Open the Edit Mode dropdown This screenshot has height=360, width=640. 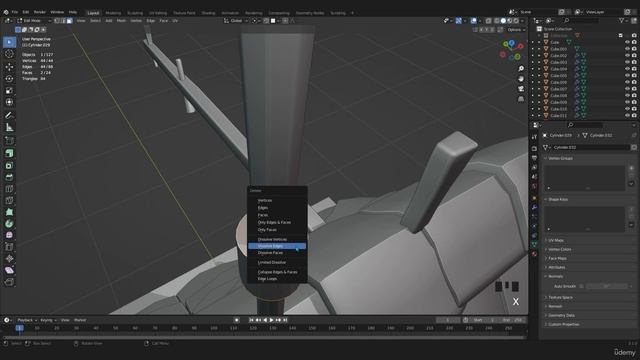click(x=34, y=20)
